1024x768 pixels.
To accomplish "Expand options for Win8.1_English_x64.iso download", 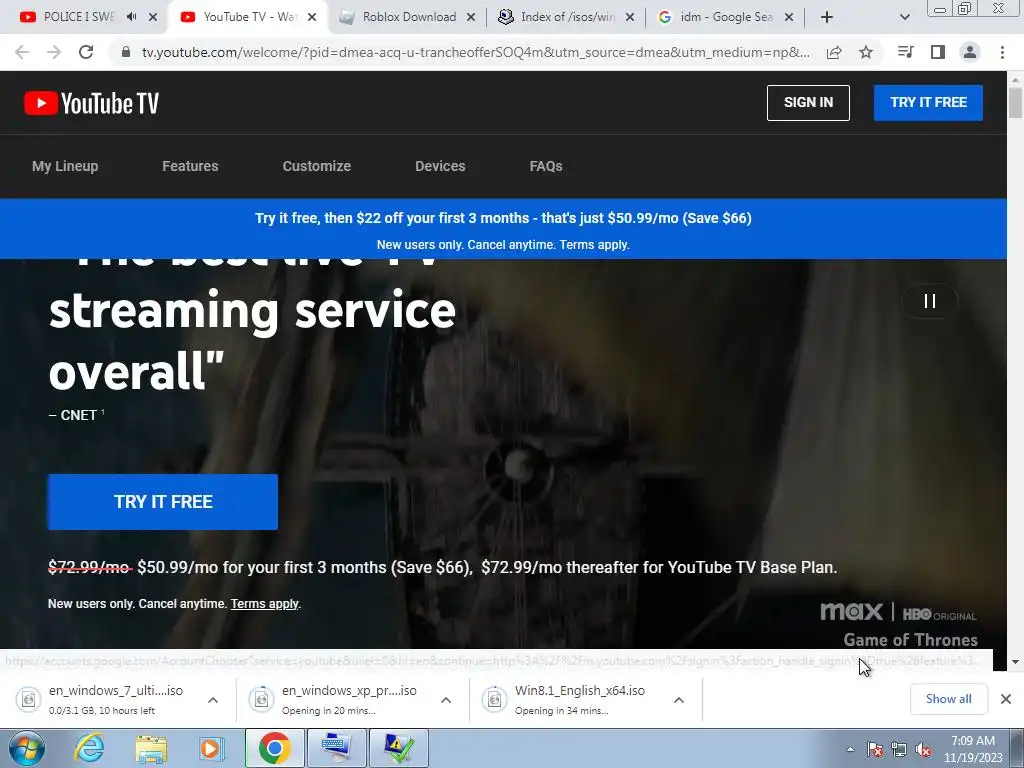I will [679, 700].
